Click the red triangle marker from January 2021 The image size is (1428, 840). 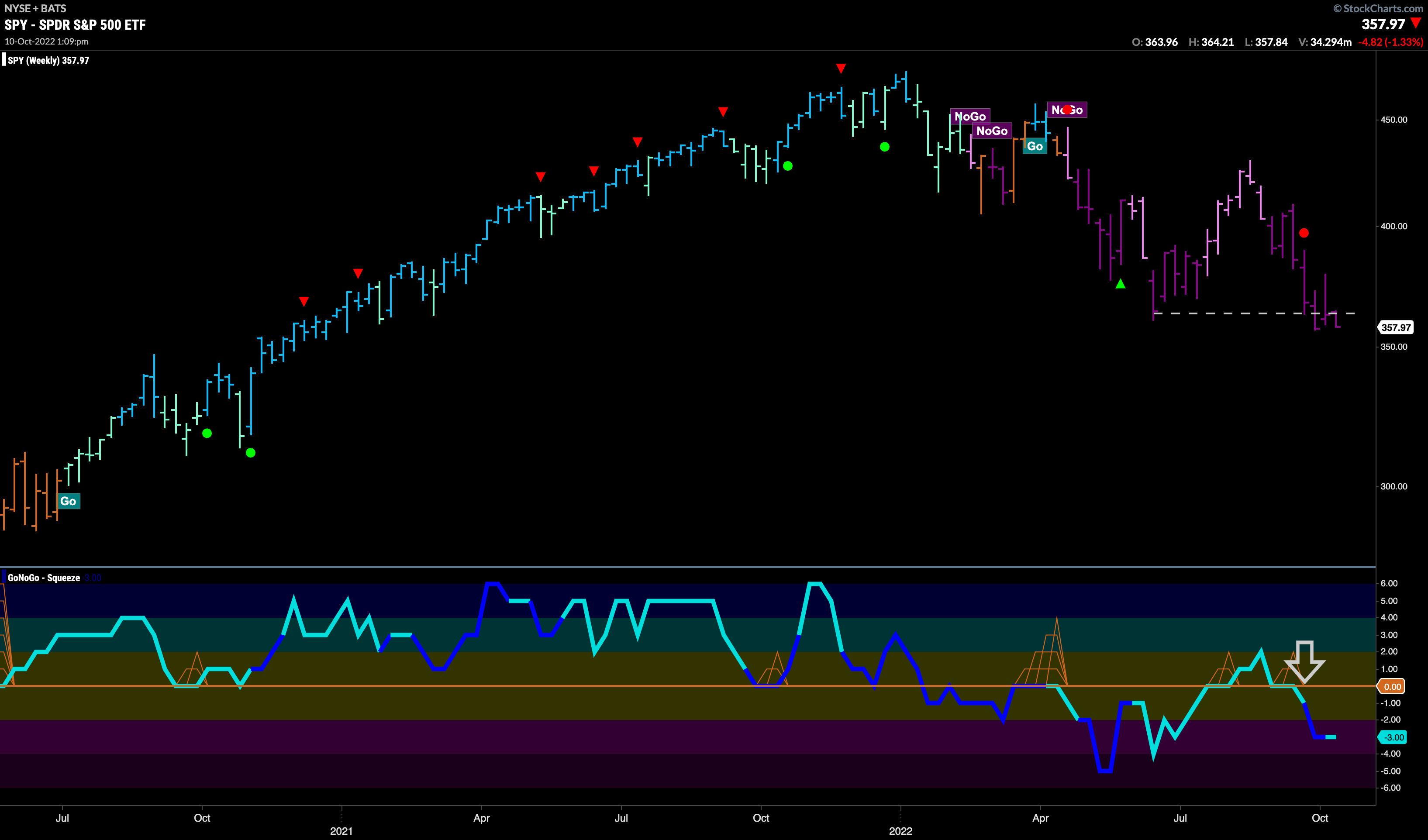point(358,274)
